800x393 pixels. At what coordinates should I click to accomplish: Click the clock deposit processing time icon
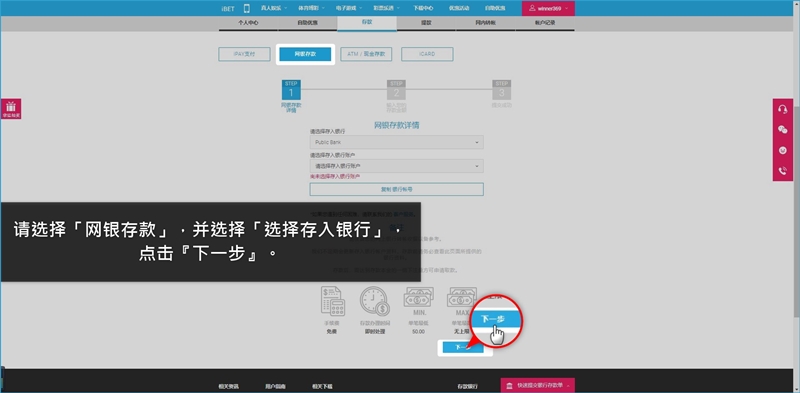(374, 301)
